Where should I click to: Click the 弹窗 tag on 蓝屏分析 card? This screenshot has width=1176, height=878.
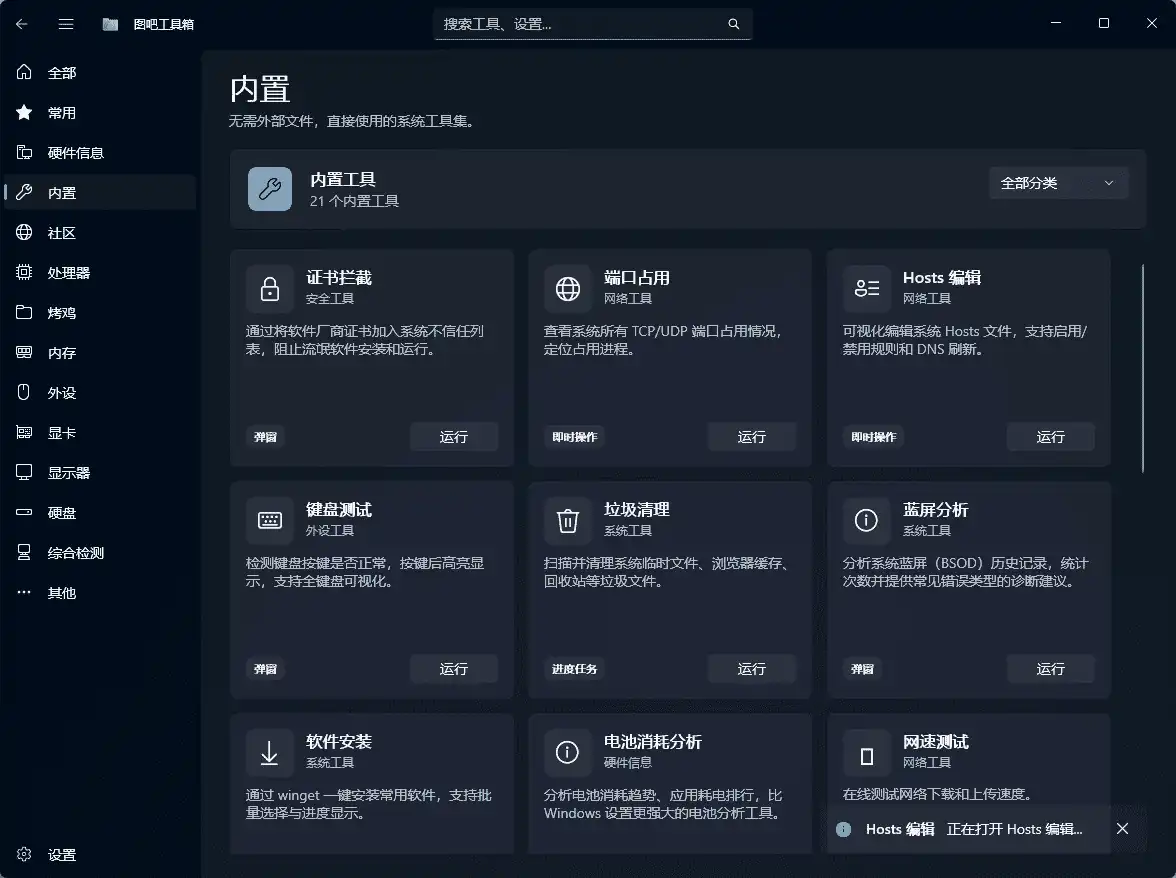pos(862,668)
